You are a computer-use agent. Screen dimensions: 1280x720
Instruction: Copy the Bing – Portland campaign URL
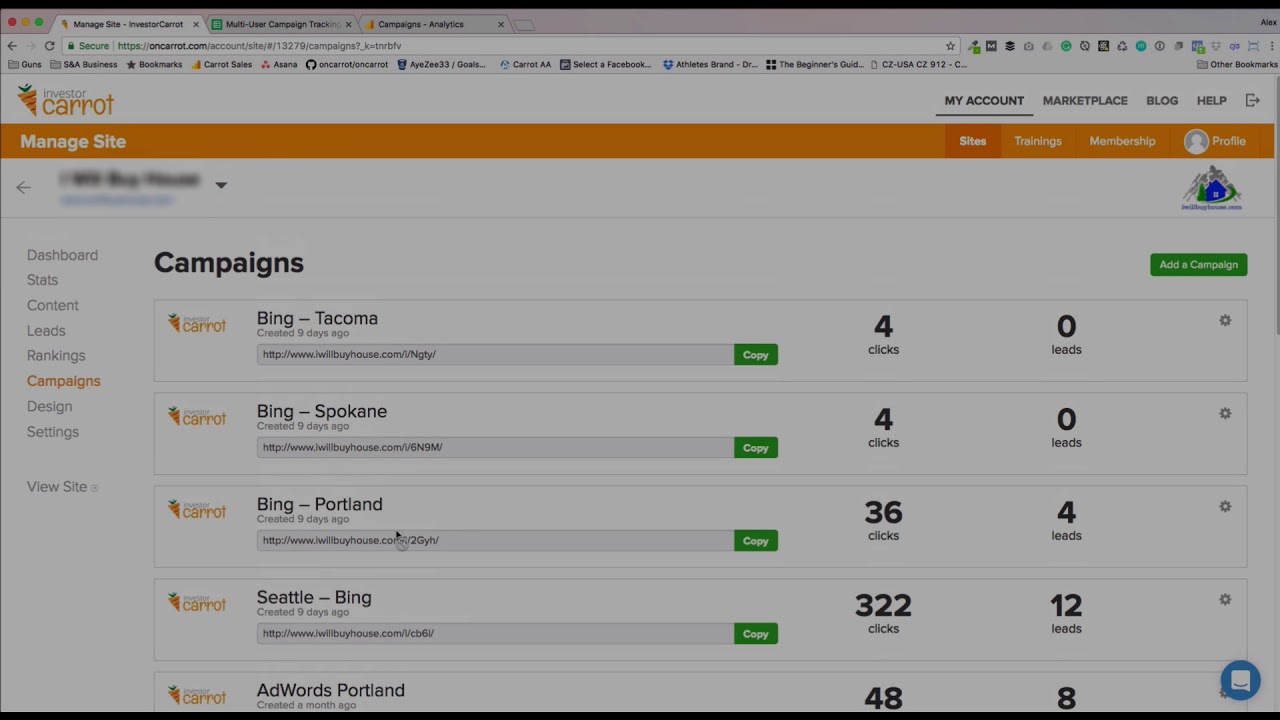pos(755,541)
